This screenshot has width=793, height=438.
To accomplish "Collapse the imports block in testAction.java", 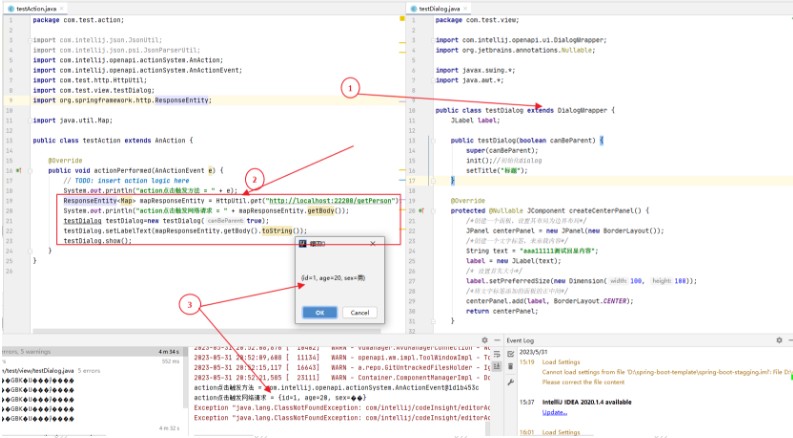I will point(30,40).
